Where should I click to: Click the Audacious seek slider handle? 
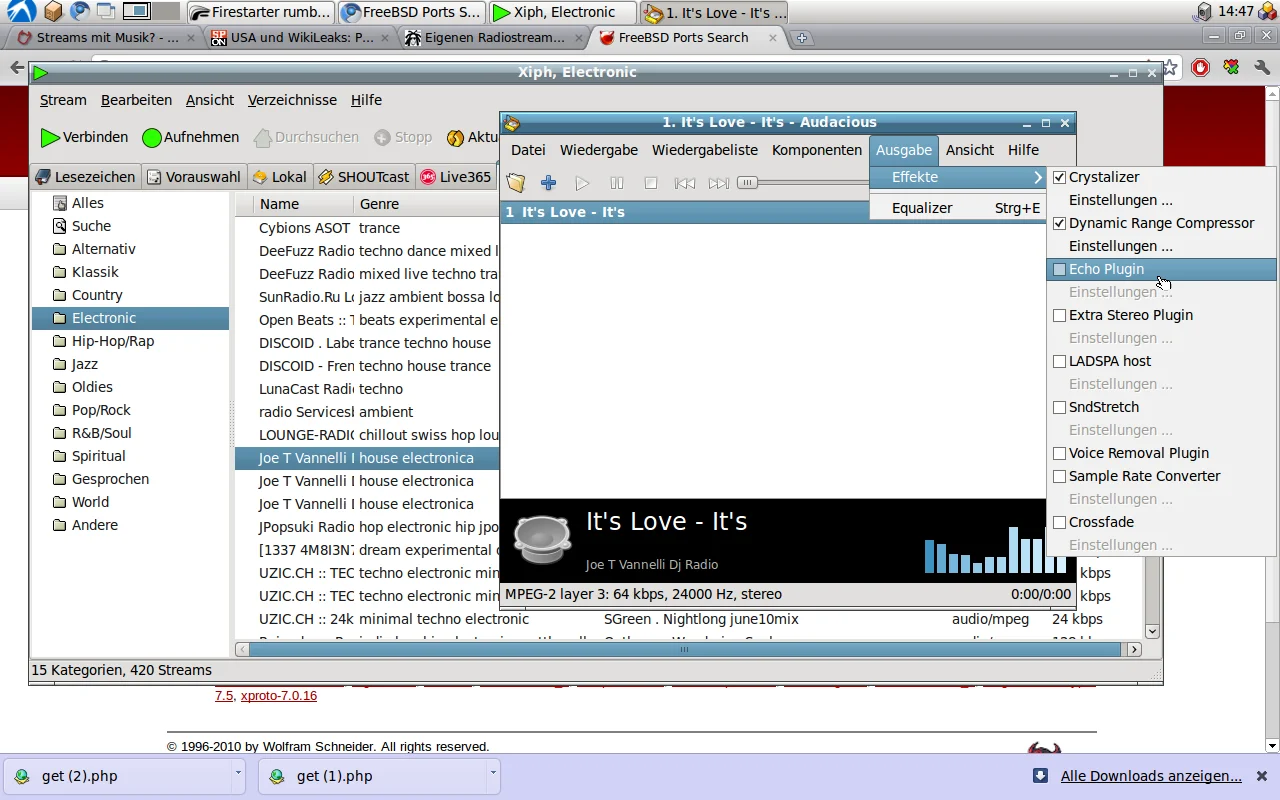click(x=748, y=183)
